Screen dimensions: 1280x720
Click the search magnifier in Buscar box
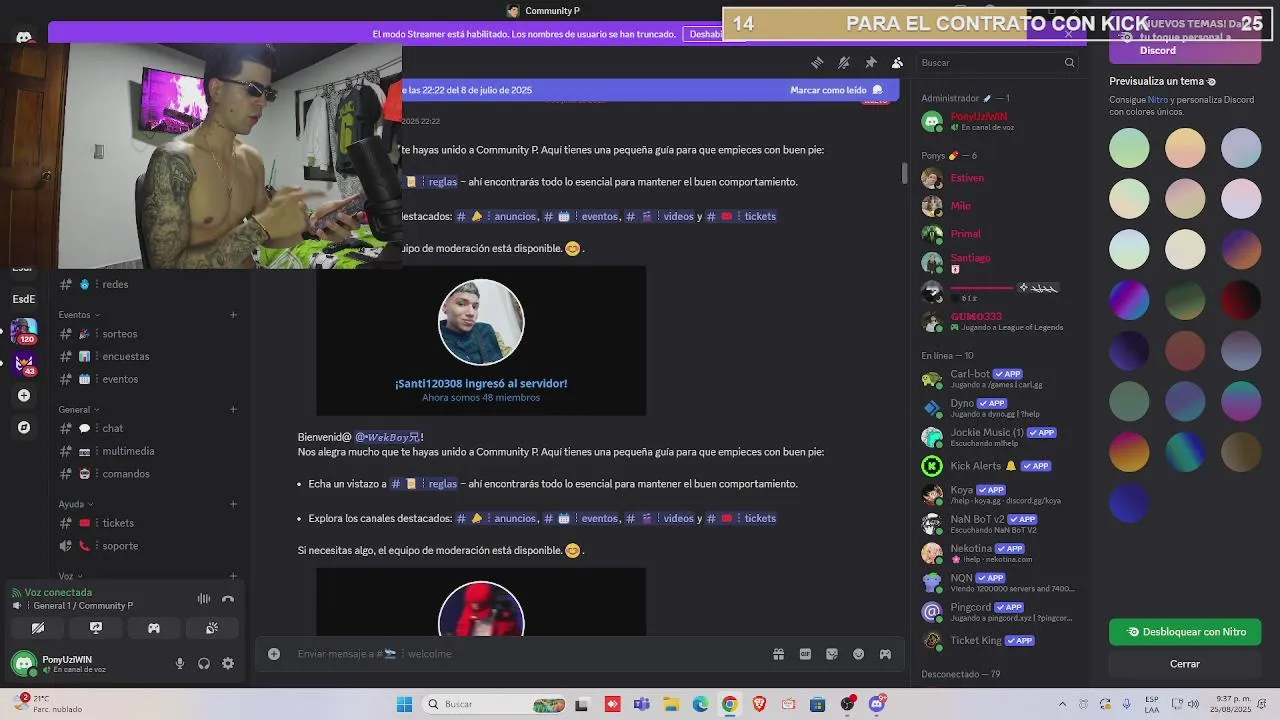(x=1069, y=62)
